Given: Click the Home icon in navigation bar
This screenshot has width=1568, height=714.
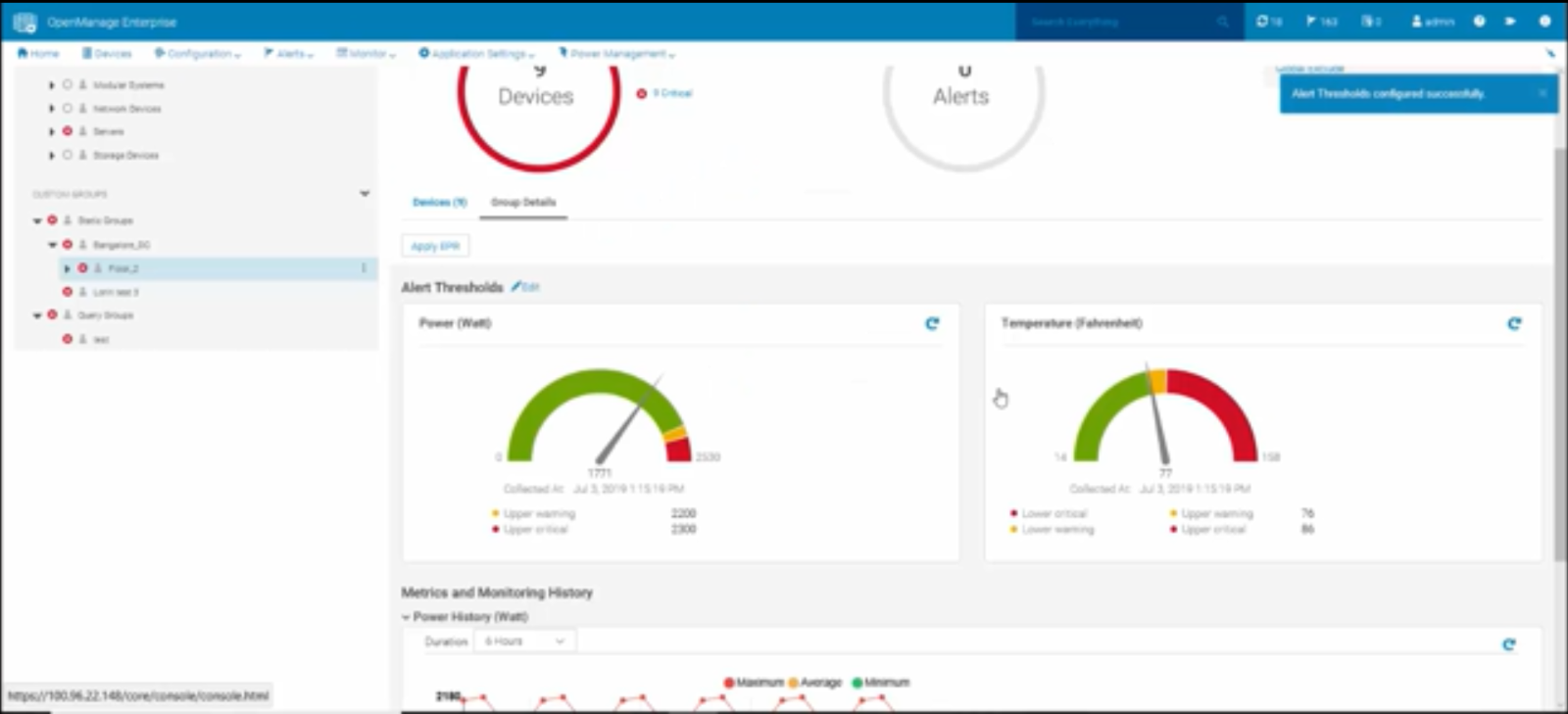Looking at the screenshot, I should pos(38,53).
